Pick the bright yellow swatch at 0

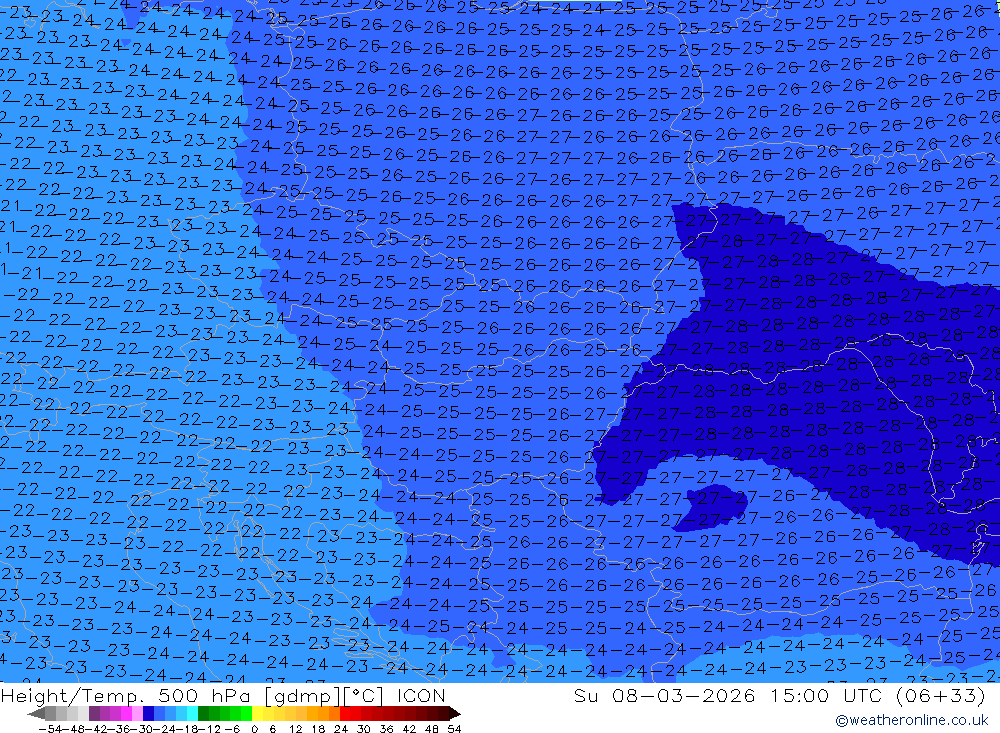(258, 713)
